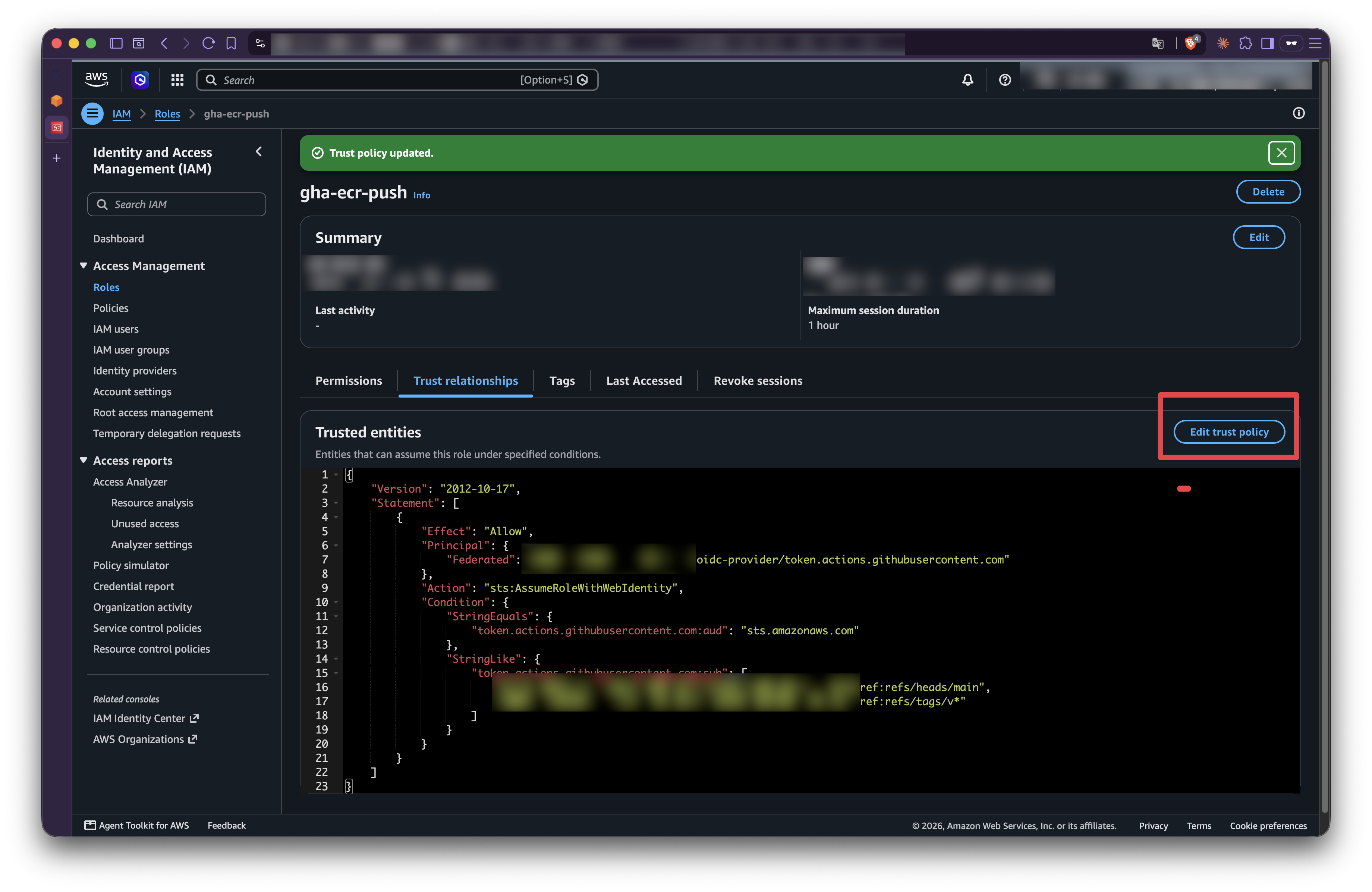The image size is (1372, 892).
Task: Fold the StringLike block at line 14
Action: tap(336, 659)
